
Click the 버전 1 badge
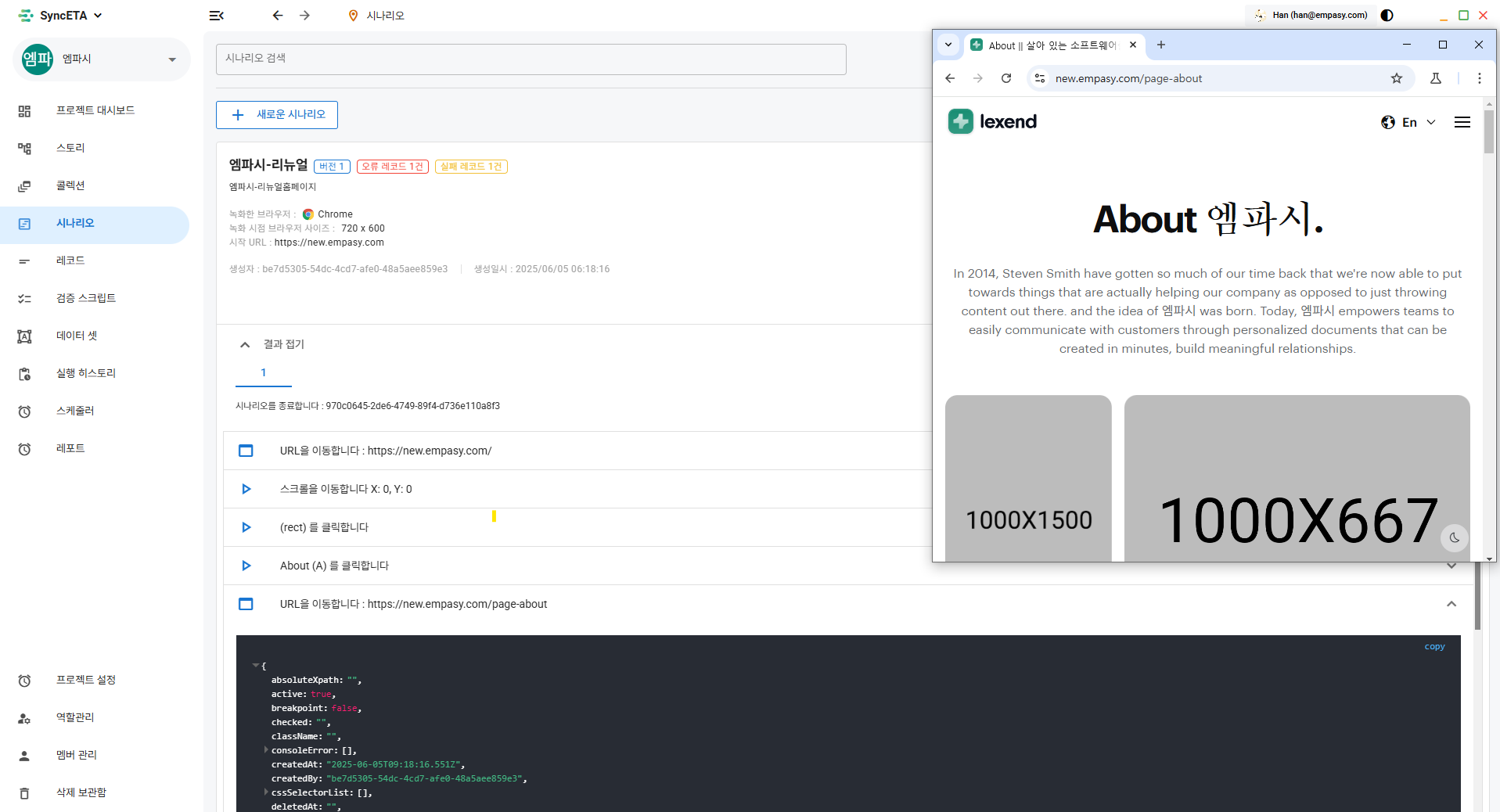point(332,167)
